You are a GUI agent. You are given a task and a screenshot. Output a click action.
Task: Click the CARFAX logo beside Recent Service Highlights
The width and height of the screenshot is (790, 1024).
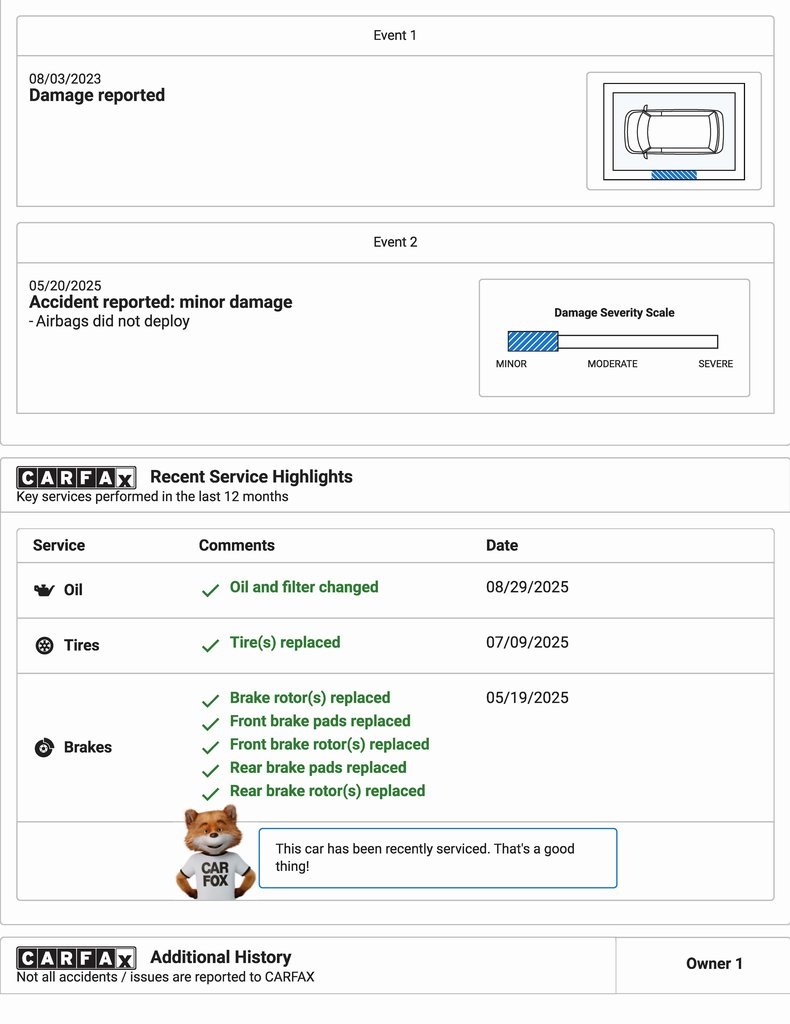(x=76, y=478)
